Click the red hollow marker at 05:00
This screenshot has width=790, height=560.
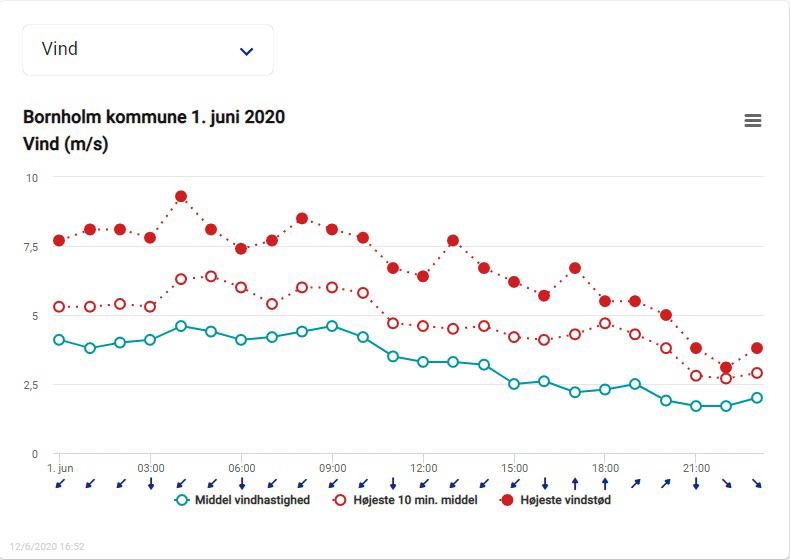click(x=211, y=276)
